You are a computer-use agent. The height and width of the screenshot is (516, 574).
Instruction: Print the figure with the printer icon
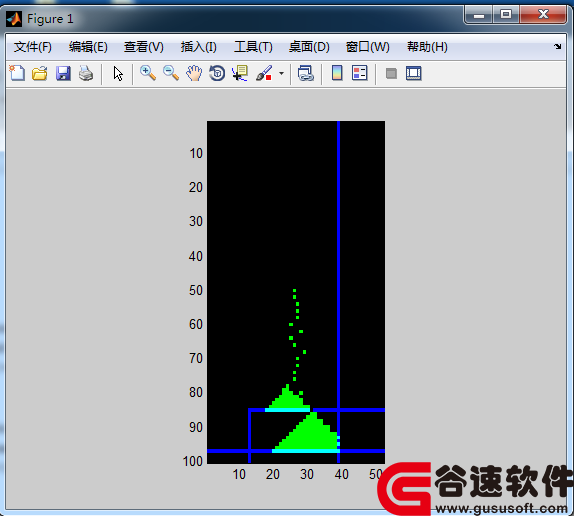point(86,73)
